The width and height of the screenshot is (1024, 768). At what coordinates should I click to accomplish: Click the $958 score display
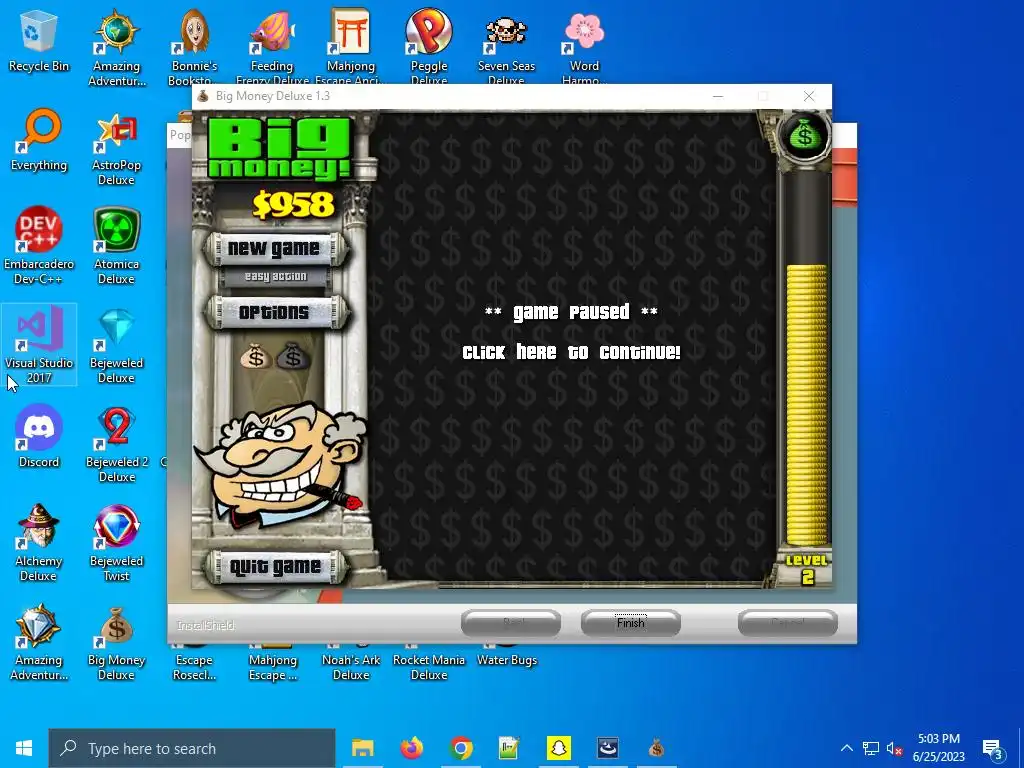(293, 205)
